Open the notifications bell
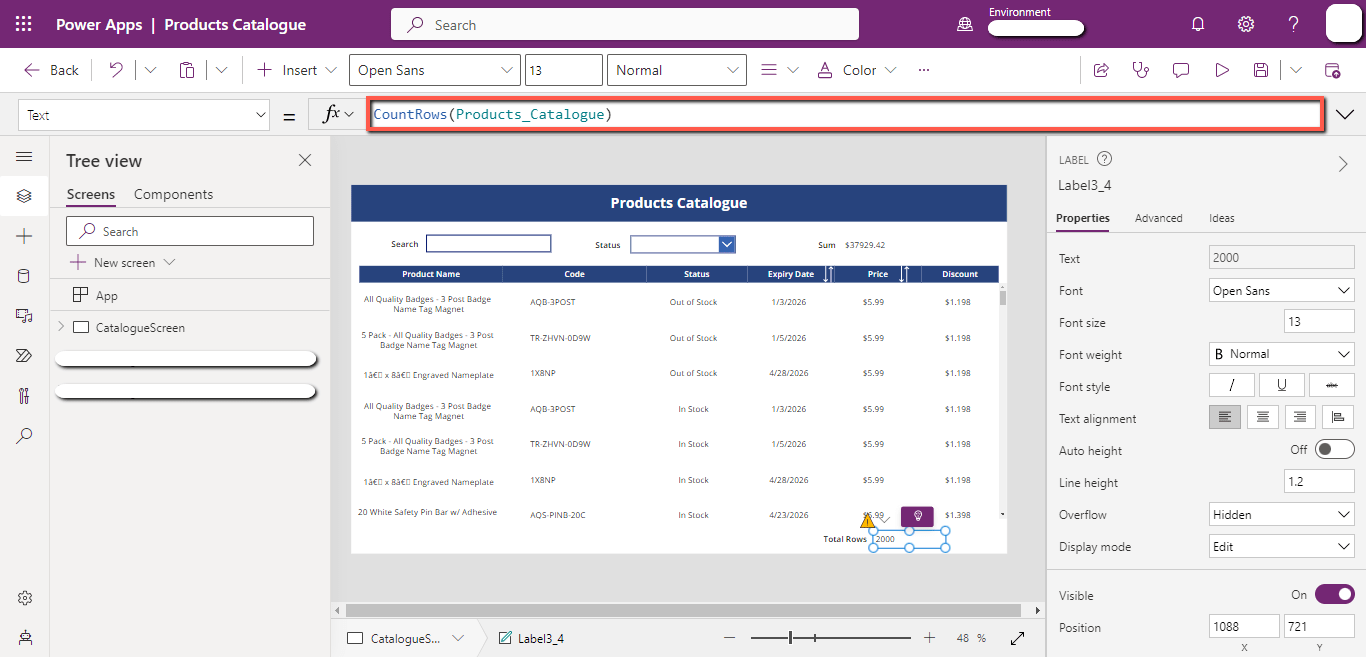 (x=1198, y=24)
